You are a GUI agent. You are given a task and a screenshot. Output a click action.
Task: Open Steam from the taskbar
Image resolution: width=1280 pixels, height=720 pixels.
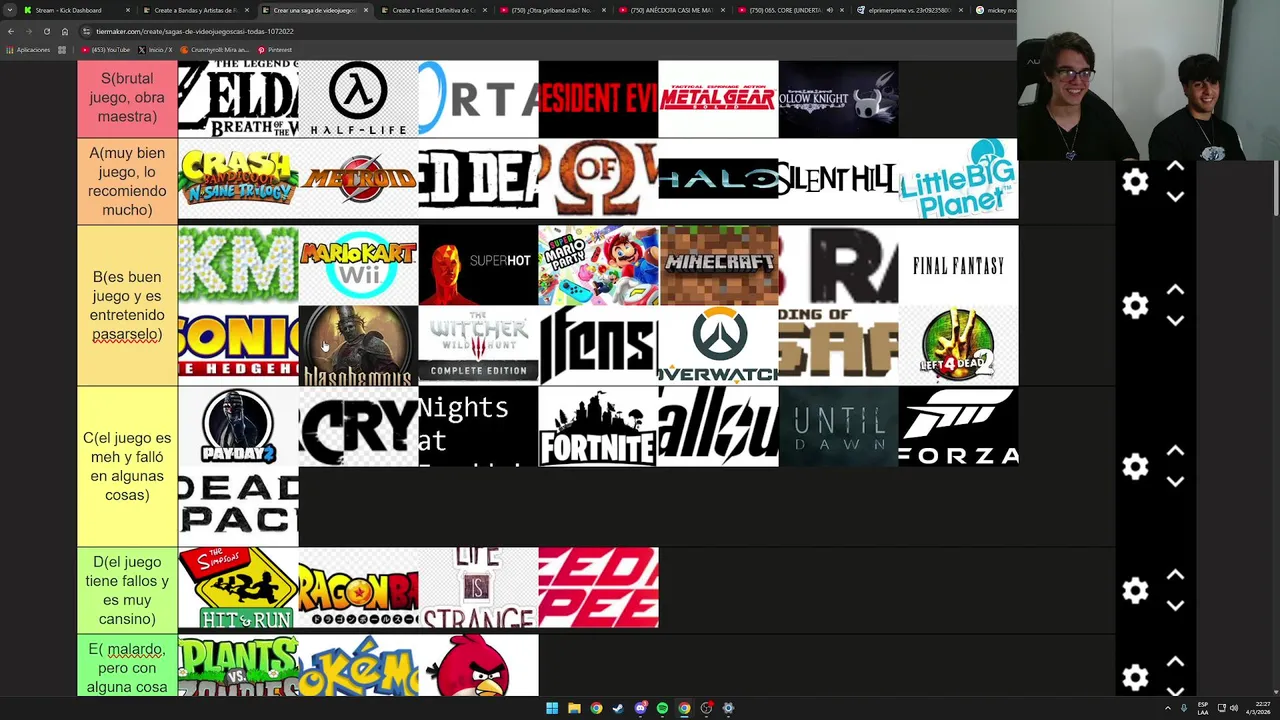[618, 708]
